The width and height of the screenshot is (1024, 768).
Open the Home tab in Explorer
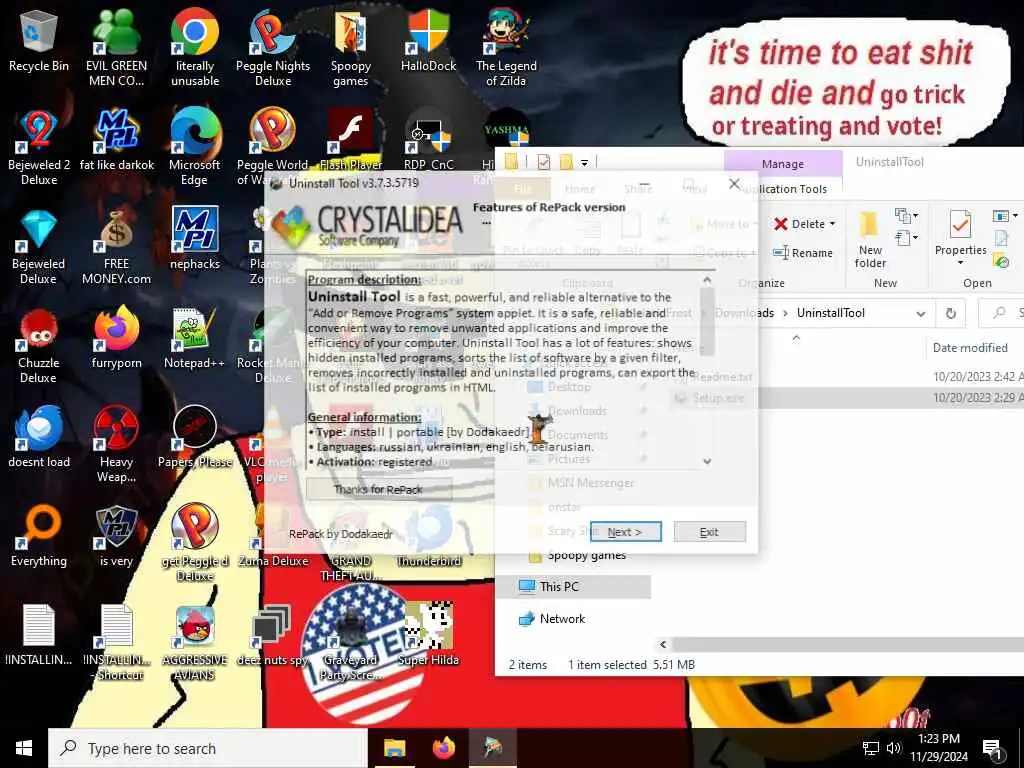coord(580,189)
